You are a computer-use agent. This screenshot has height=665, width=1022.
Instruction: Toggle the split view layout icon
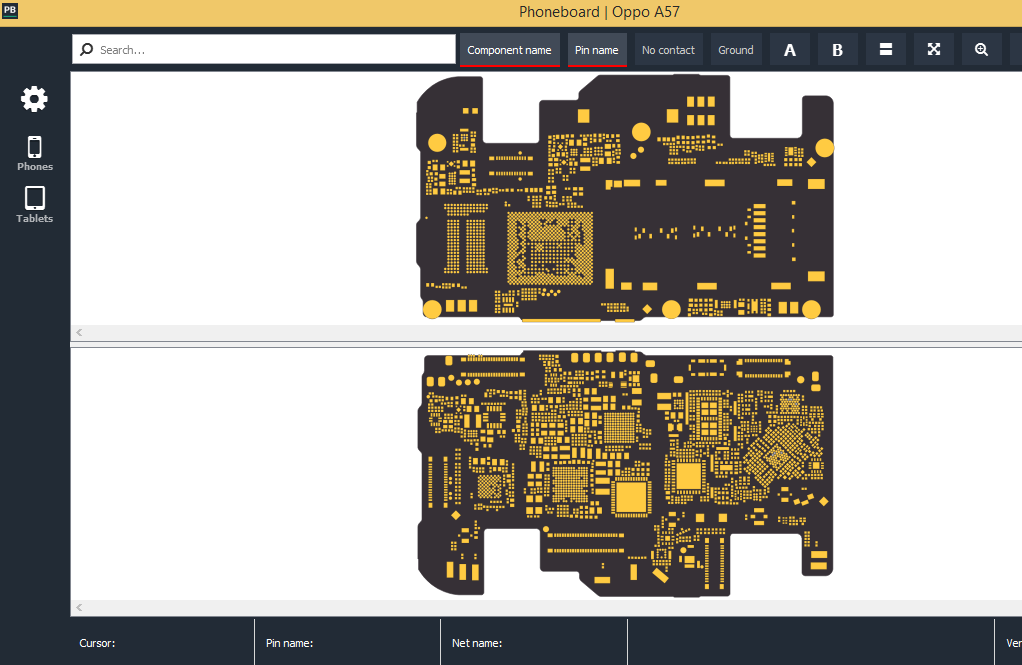coord(886,50)
